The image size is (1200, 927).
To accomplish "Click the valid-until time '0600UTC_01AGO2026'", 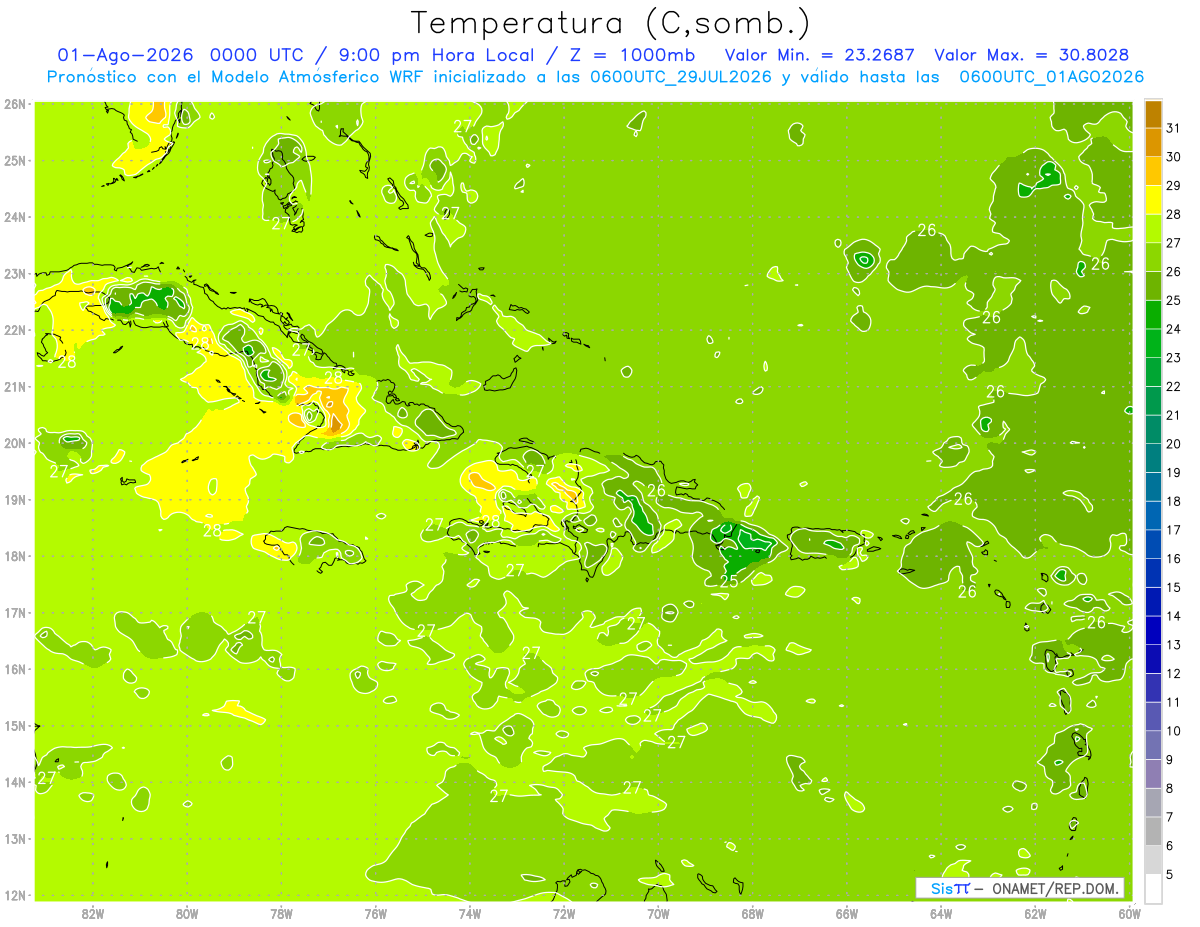I will tap(1051, 77).
